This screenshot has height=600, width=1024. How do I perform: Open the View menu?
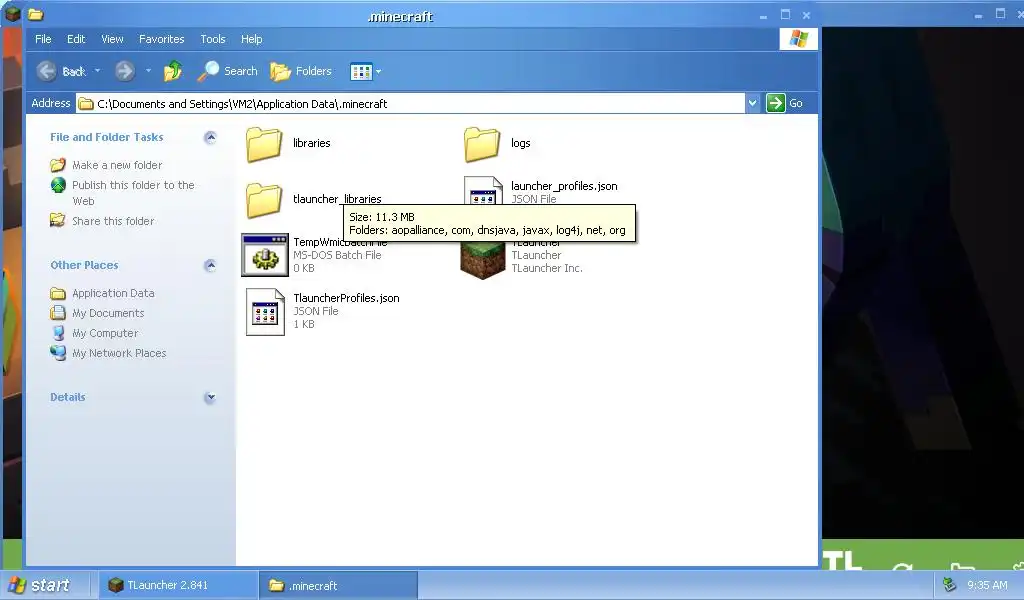pyautogui.click(x=112, y=39)
